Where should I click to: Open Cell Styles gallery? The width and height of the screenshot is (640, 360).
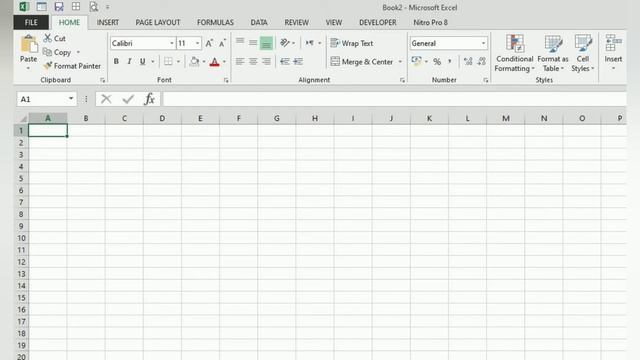coord(583,53)
